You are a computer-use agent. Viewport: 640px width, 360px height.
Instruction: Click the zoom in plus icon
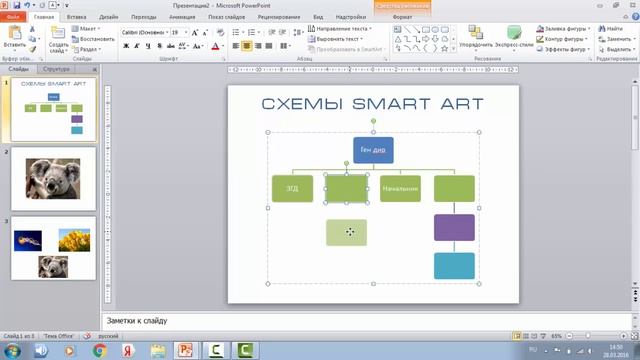[623, 336]
